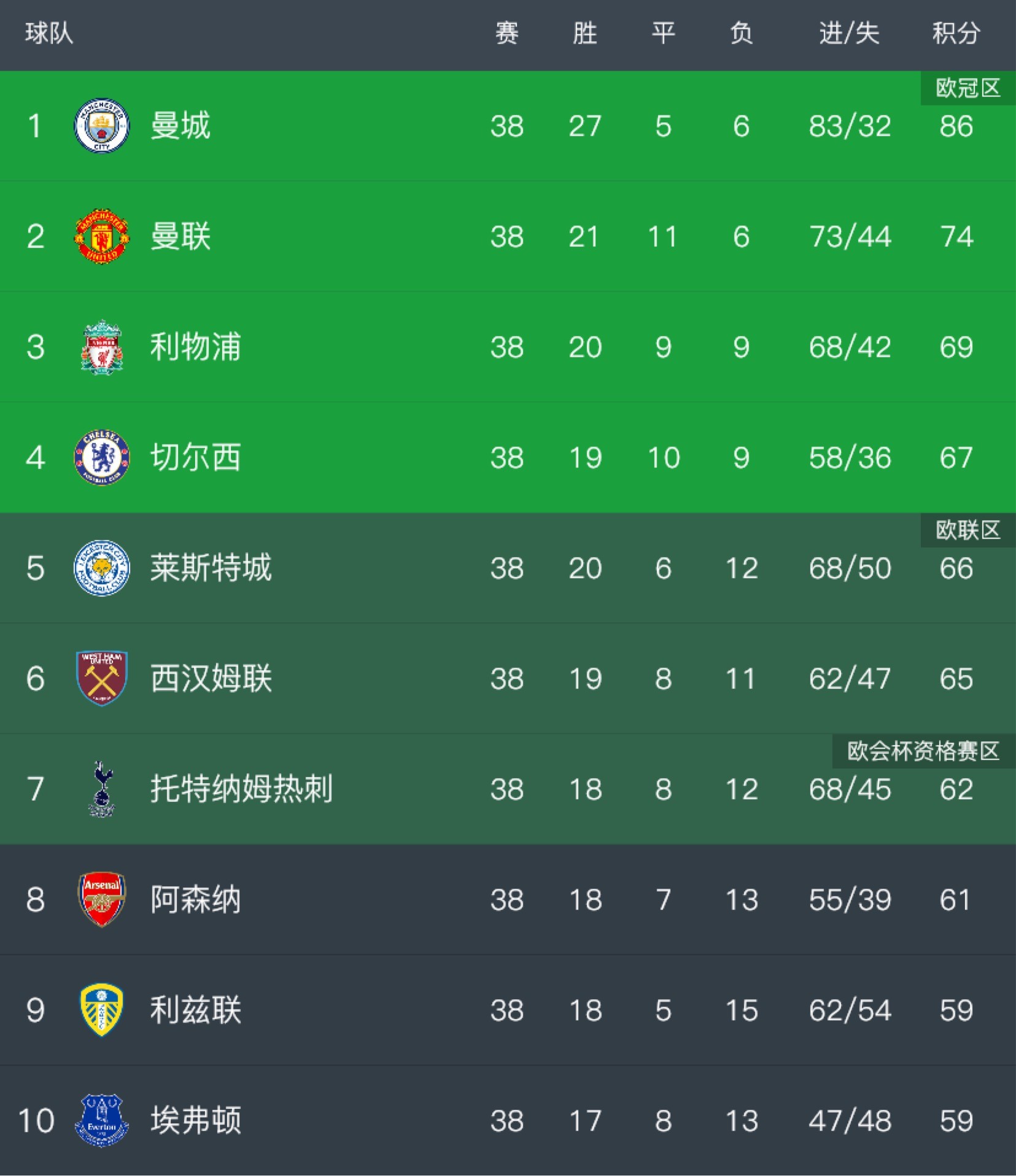1016x1176 pixels.
Task: Click the Chelsea club crest
Action: (101, 458)
